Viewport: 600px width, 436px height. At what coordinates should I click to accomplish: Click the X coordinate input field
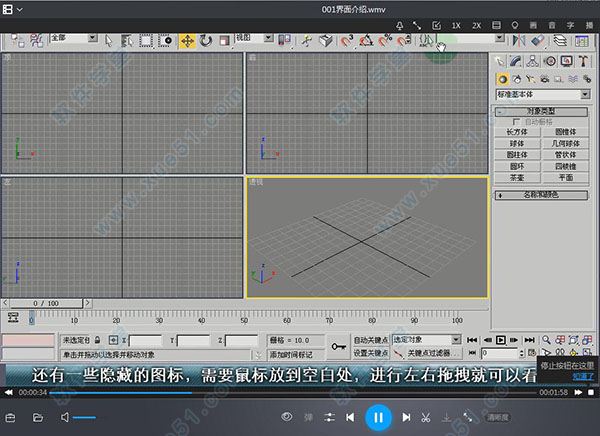pyautogui.click(x=146, y=340)
